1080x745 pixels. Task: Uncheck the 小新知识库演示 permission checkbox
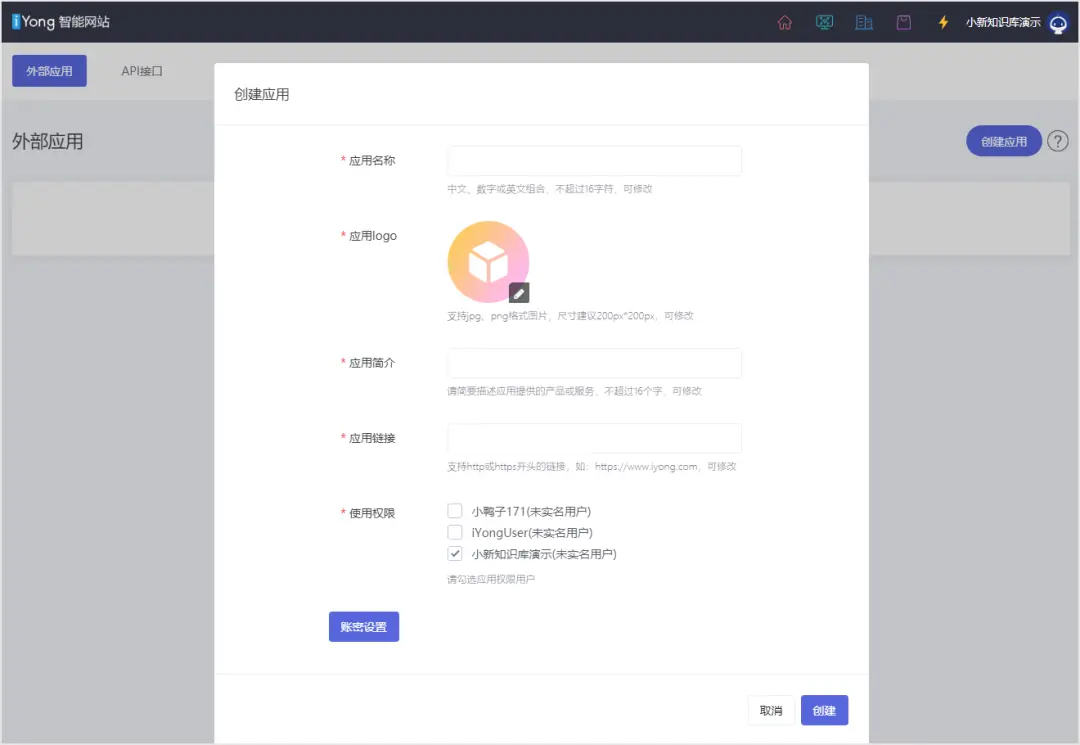click(455, 553)
